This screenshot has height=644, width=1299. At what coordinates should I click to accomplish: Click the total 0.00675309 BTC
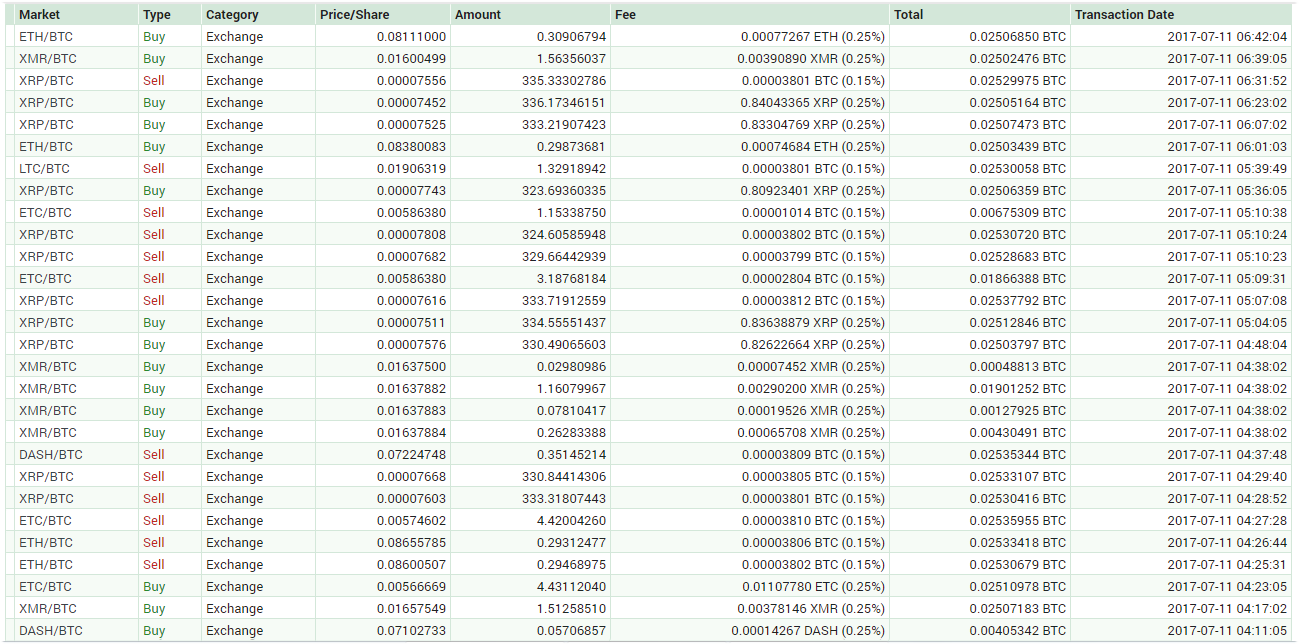(x=1017, y=213)
